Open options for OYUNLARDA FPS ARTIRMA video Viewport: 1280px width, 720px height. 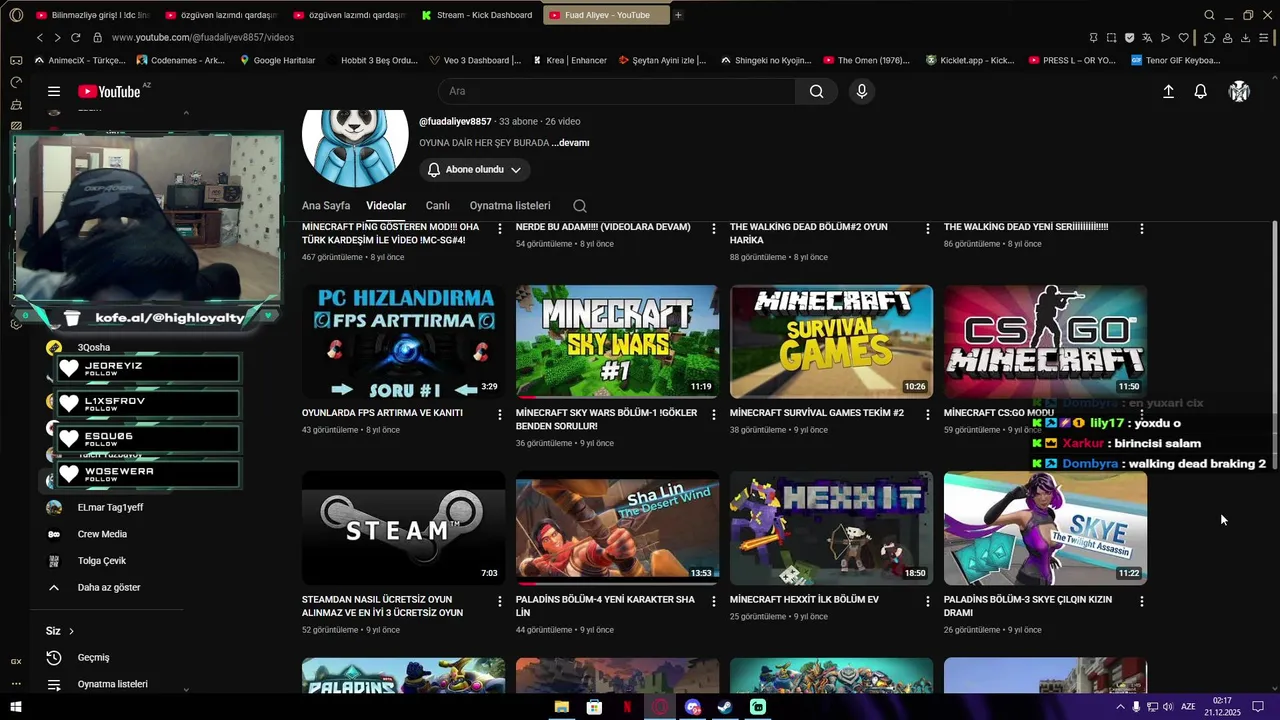(500, 414)
